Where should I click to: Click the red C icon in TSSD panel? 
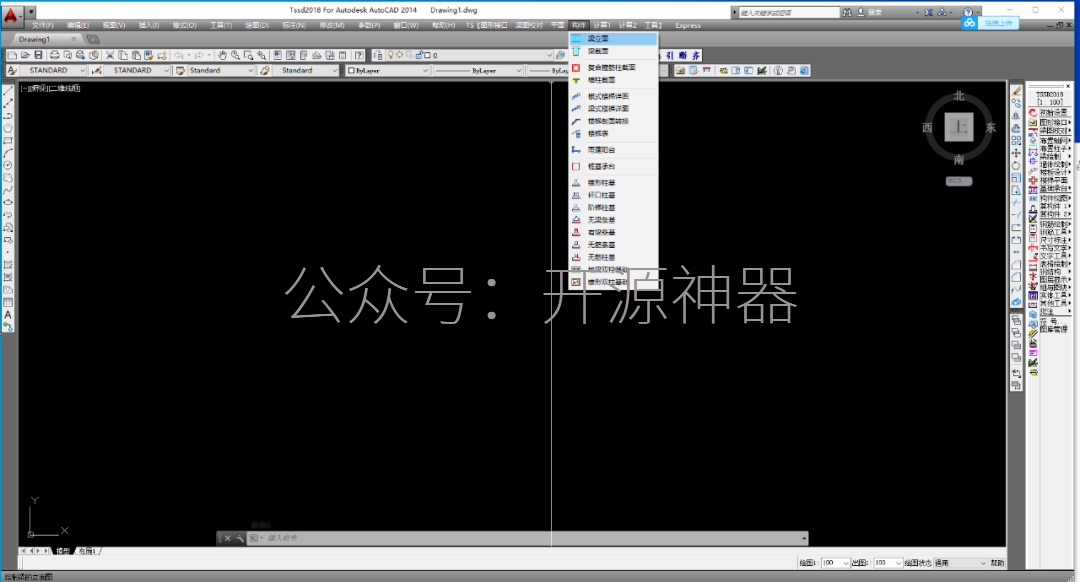1033,113
